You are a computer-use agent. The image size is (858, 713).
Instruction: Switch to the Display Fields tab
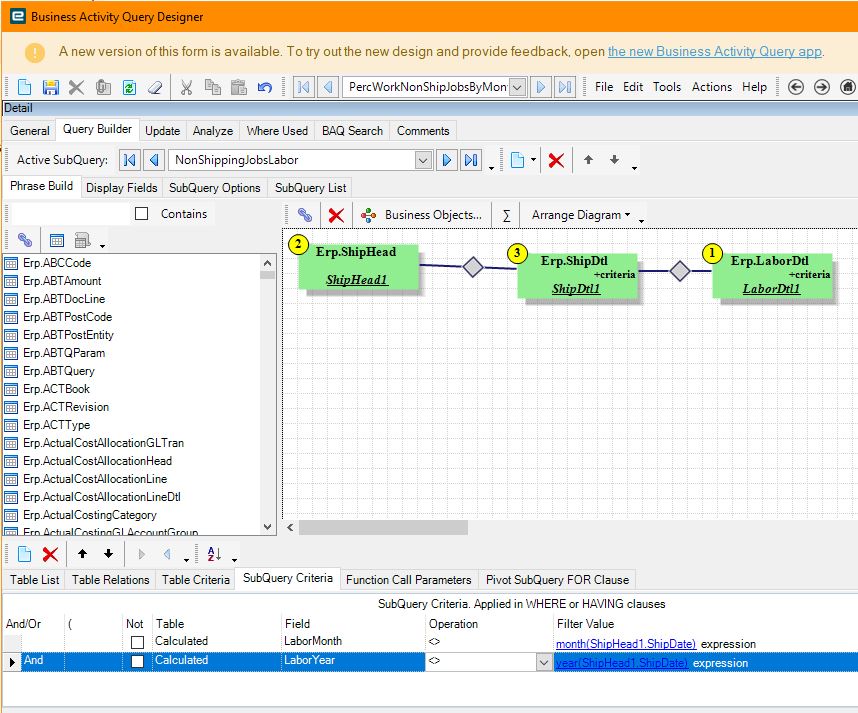[121, 188]
